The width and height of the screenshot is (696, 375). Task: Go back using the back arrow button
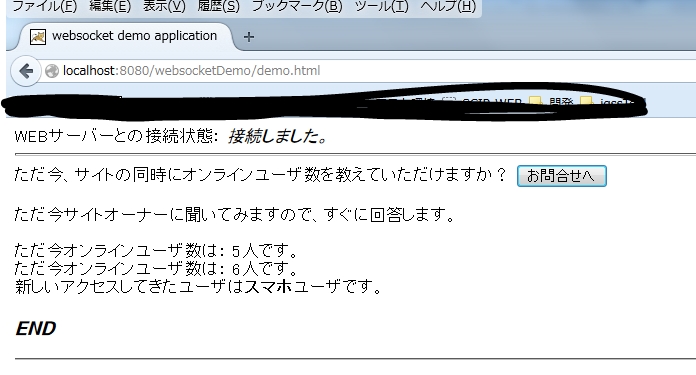26,71
